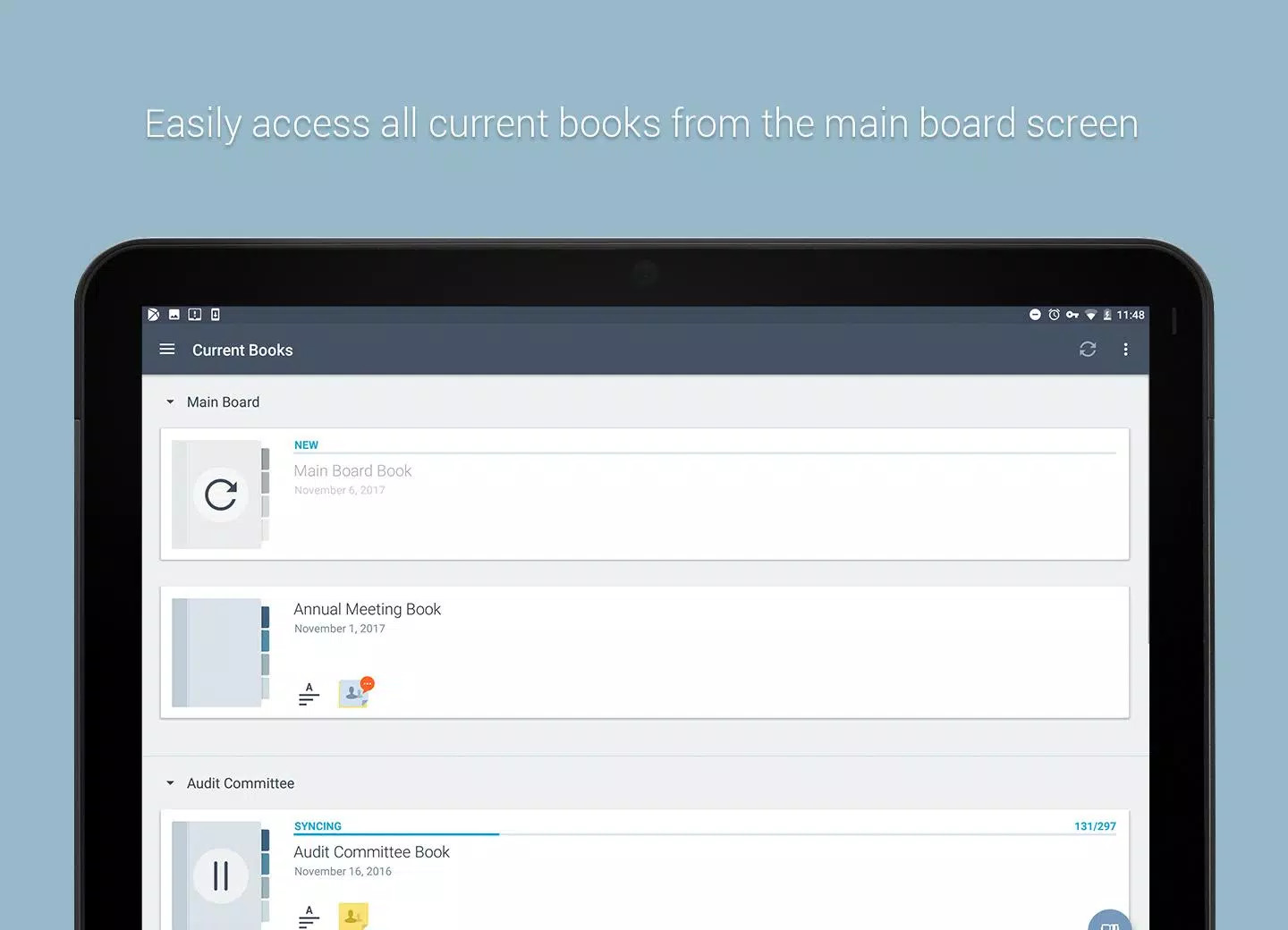This screenshot has width=1288, height=930.
Task: Click the 131/297 sync counter
Action: tap(1095, 826)
